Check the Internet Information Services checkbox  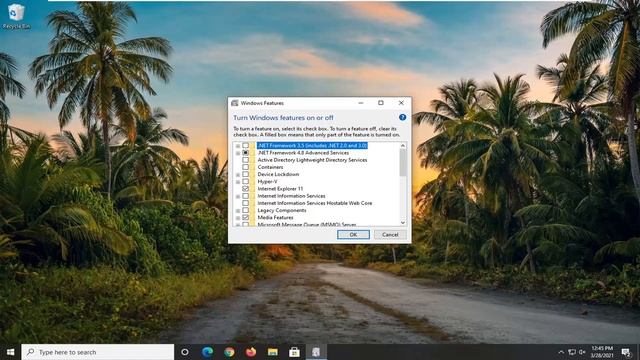click(x=245, y=196)
